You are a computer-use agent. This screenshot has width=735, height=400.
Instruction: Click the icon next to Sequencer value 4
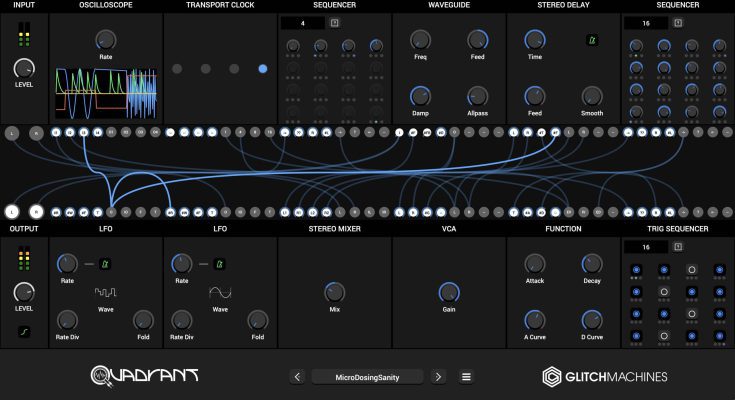click(334, 22)
